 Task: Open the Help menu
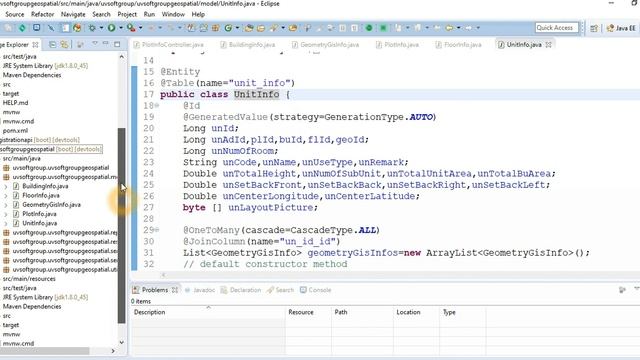pyautogui.click(x=198, y=14)
